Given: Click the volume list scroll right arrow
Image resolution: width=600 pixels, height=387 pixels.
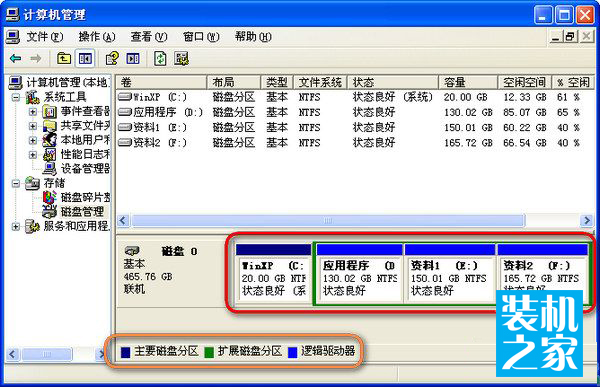Looking at the screenshot, I should pos(586,220).
